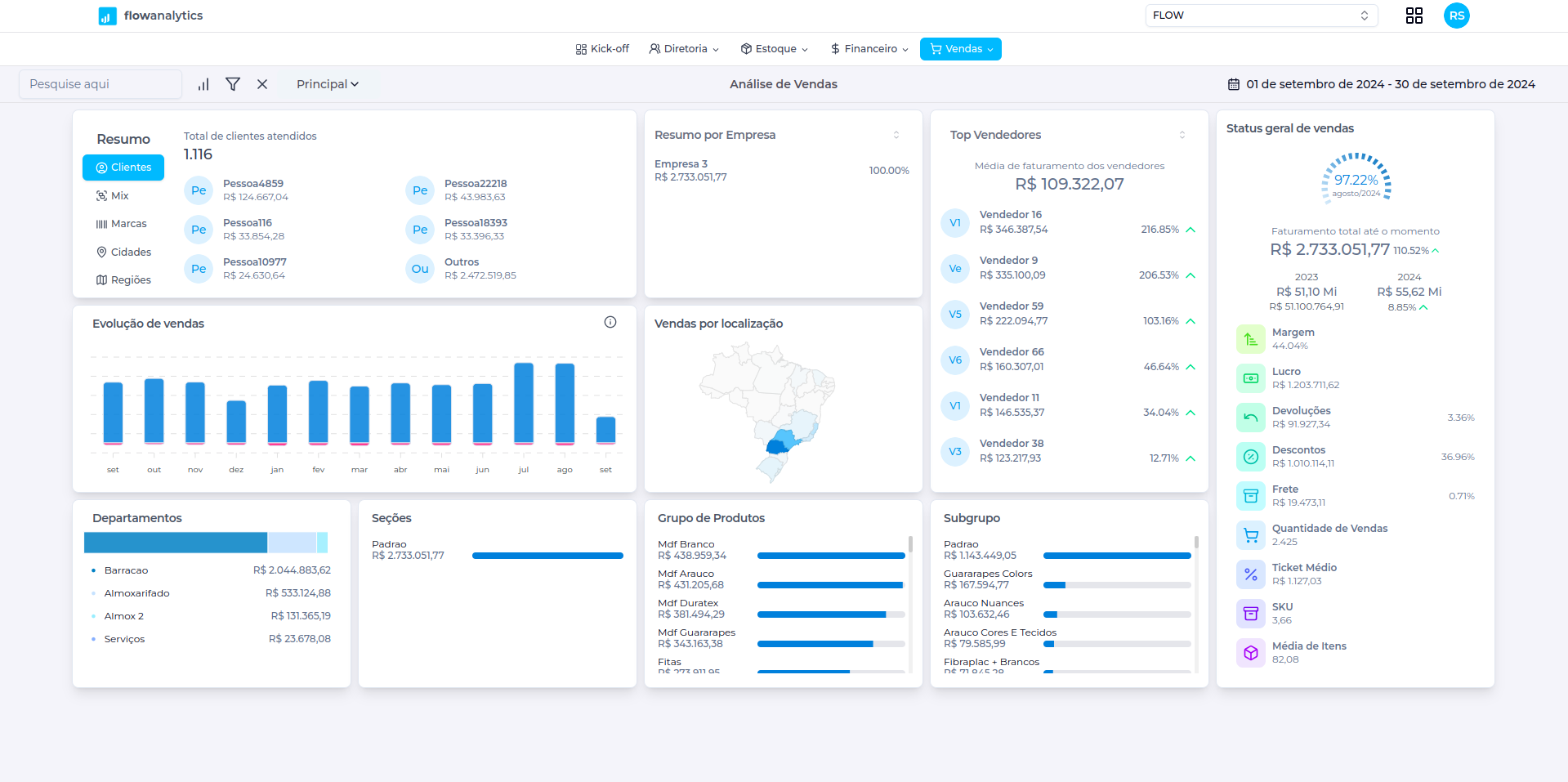Click the Barracao department row
Screen dimensions: 1568x782
click(212, 570)
